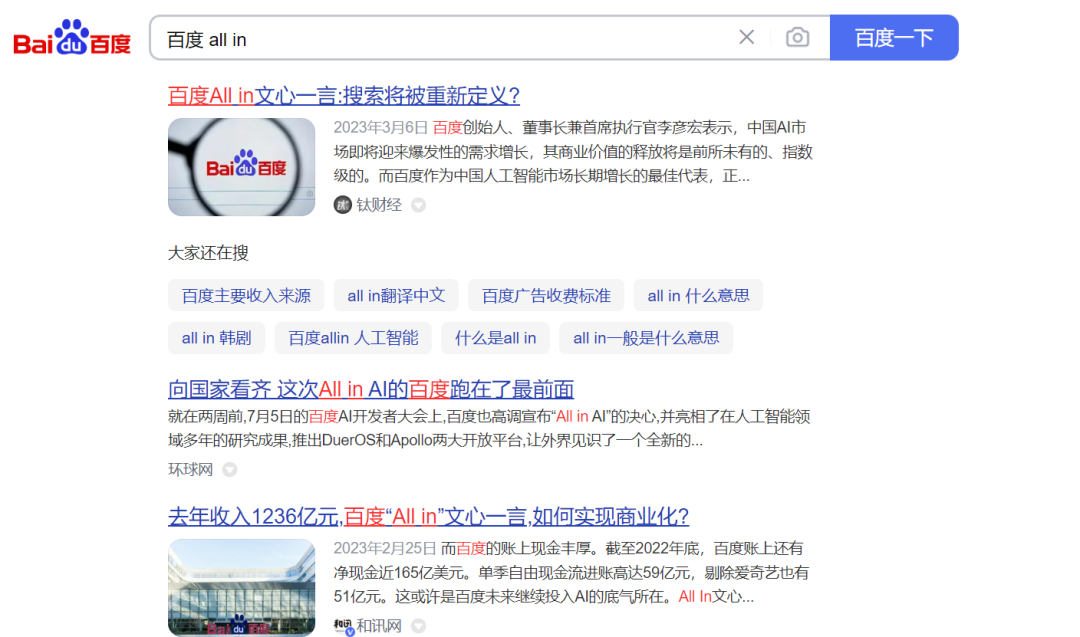Click the 和讯网 source name
The image size is (1080, 637).
tap(379, 625)
